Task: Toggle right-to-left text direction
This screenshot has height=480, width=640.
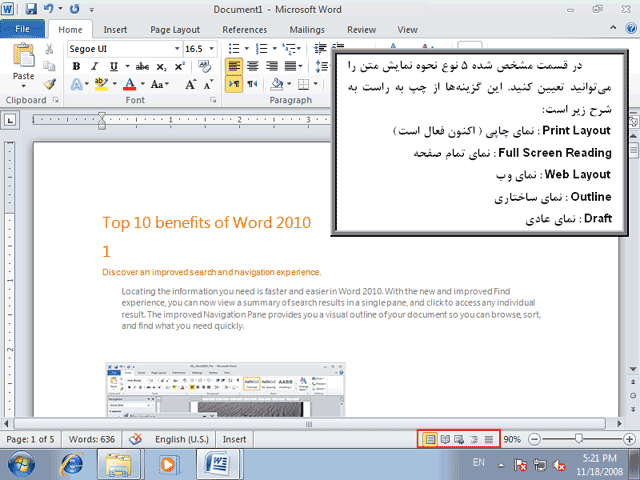Action: coord(252,84)
